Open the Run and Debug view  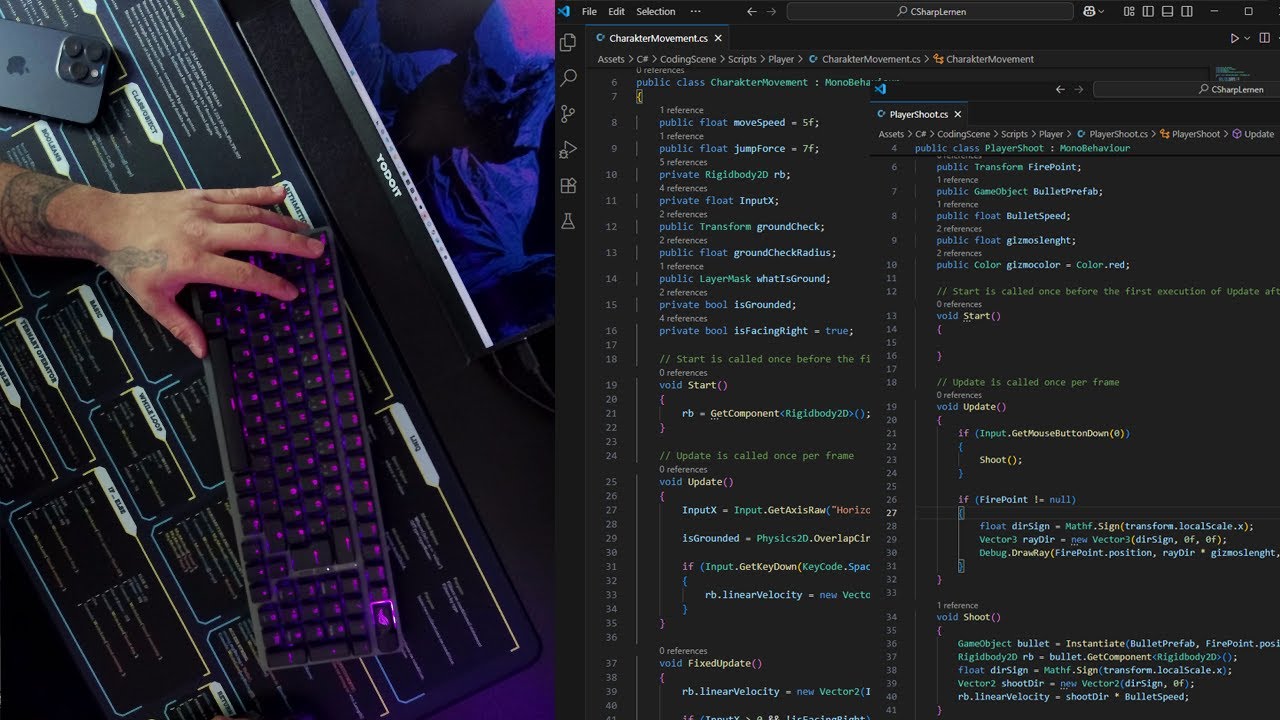568,150
